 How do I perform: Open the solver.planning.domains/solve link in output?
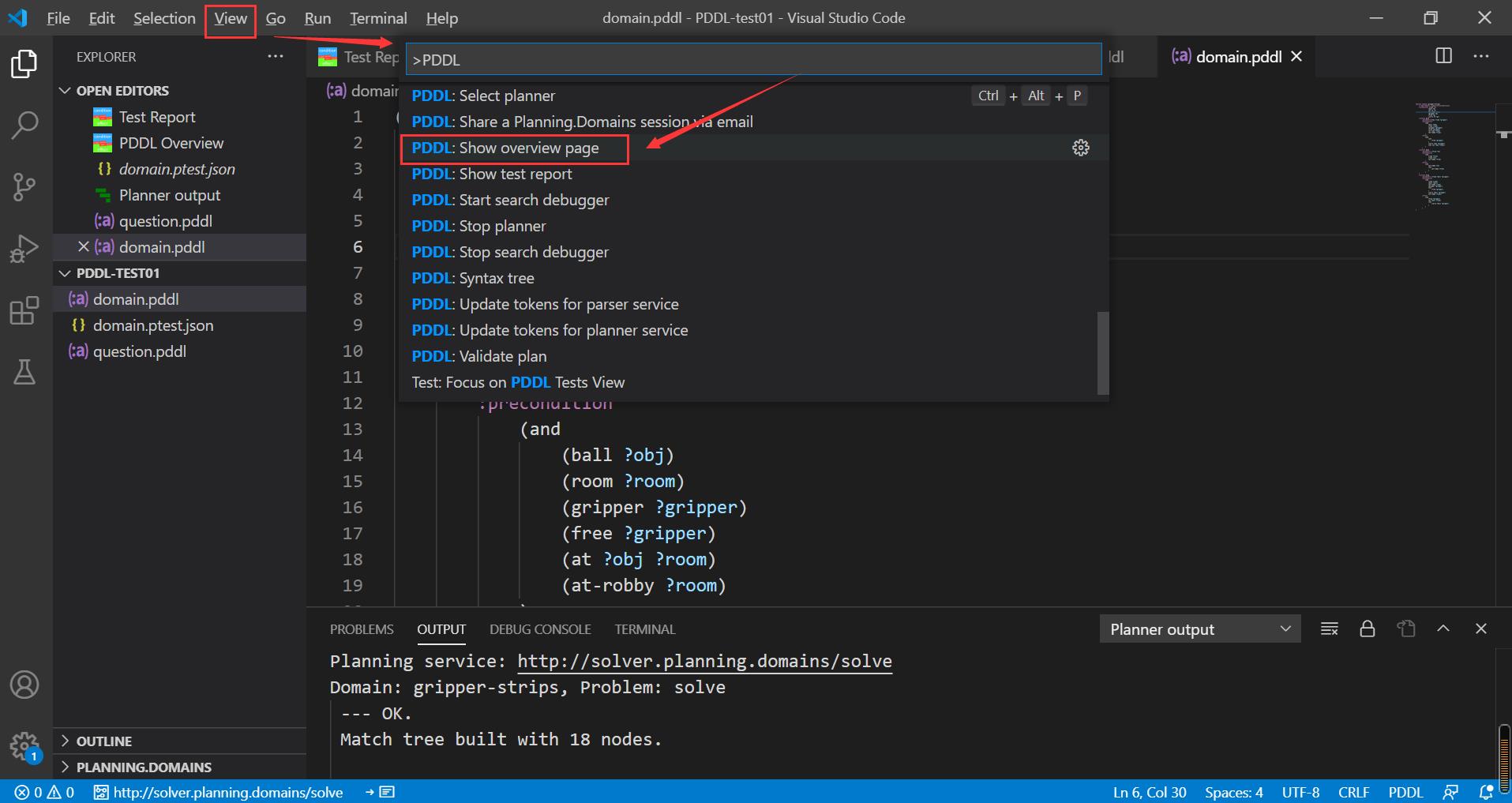[704, 661]
